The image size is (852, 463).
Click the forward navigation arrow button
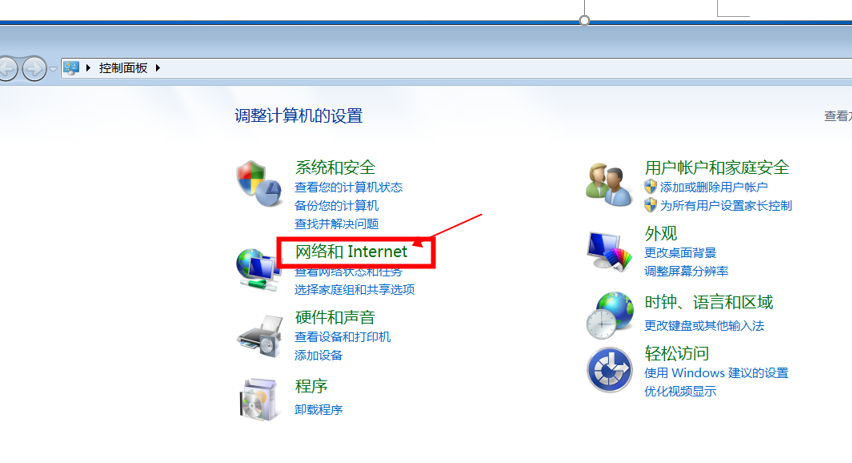34,69
